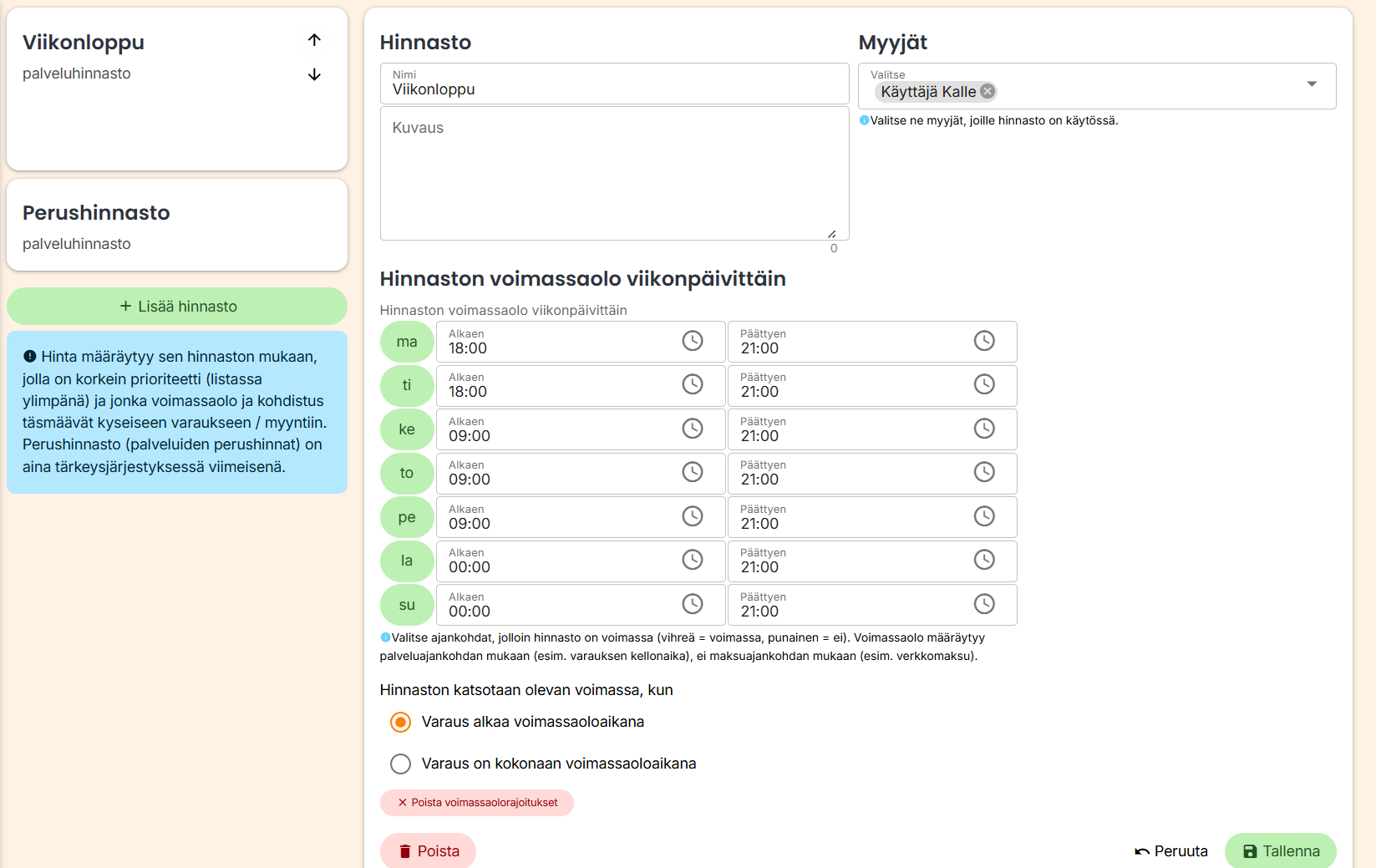Viewport: 1376px width, 868px height.
Task: Open clock picker for Monday start time
Action: pos(693,341)
